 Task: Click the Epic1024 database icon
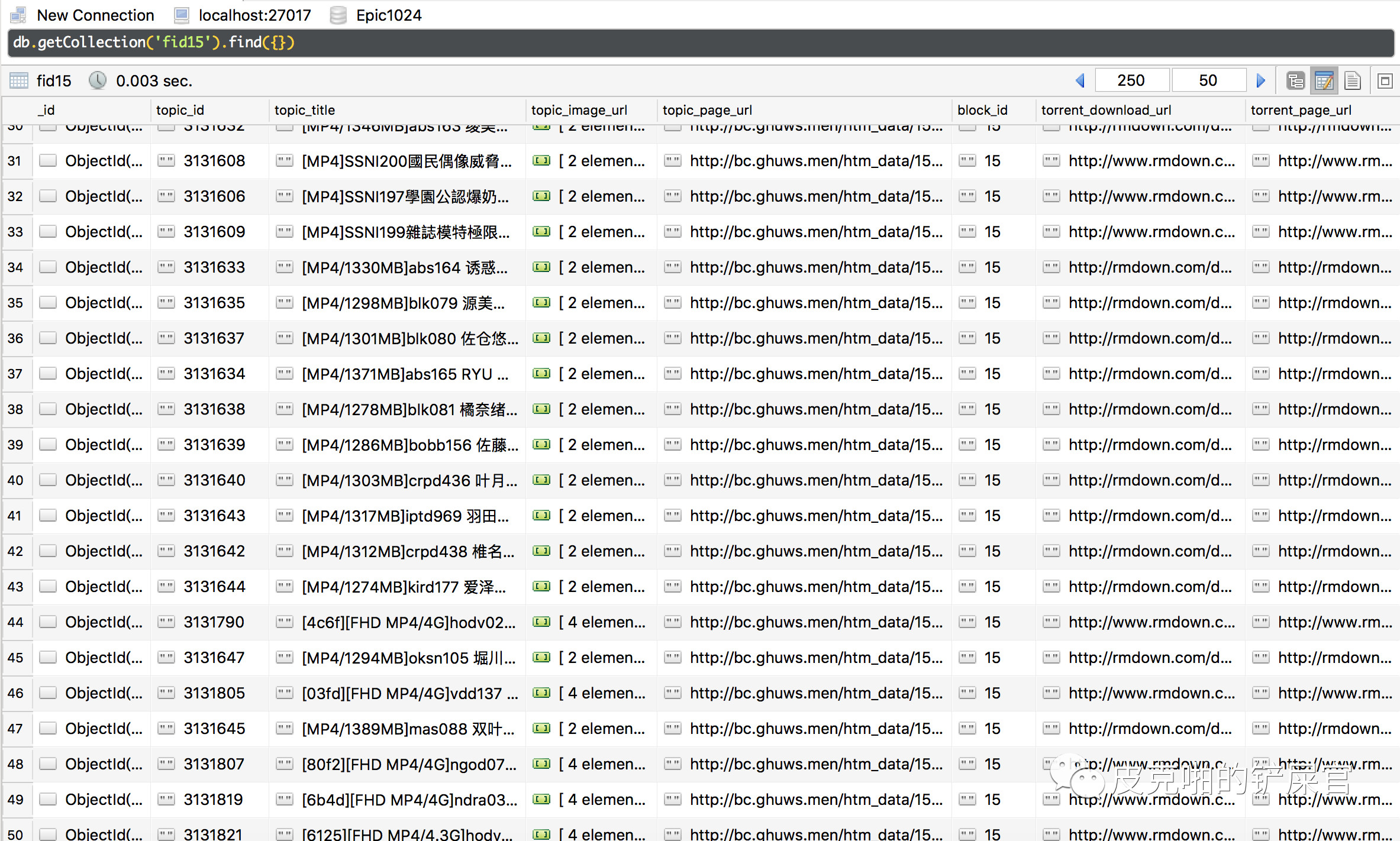pos(338,15)
